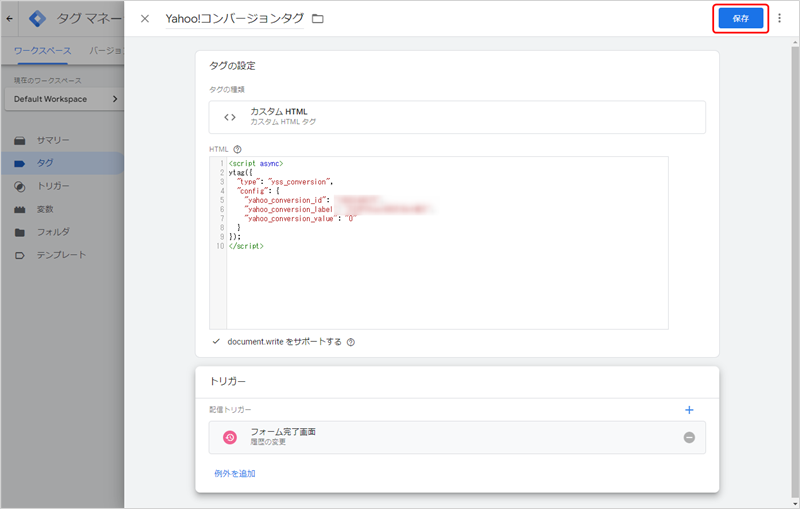
Task: Expand the Default Workspace selector
Action: click(x=64, y=99)
